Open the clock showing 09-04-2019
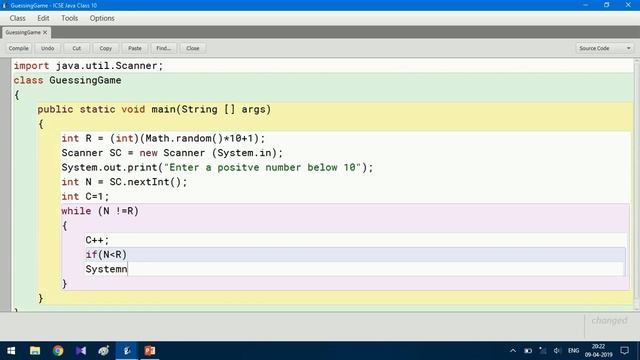Viewport: 640px width, 360px height. pyautogui.click(x=598, y=351)
